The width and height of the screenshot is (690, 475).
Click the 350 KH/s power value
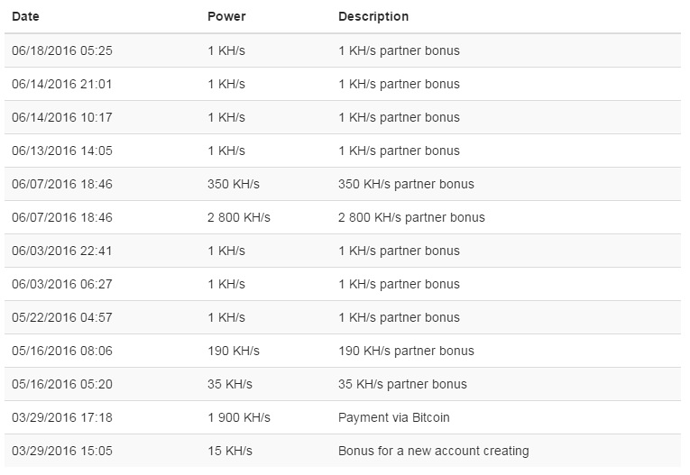[x=234, y=184]
